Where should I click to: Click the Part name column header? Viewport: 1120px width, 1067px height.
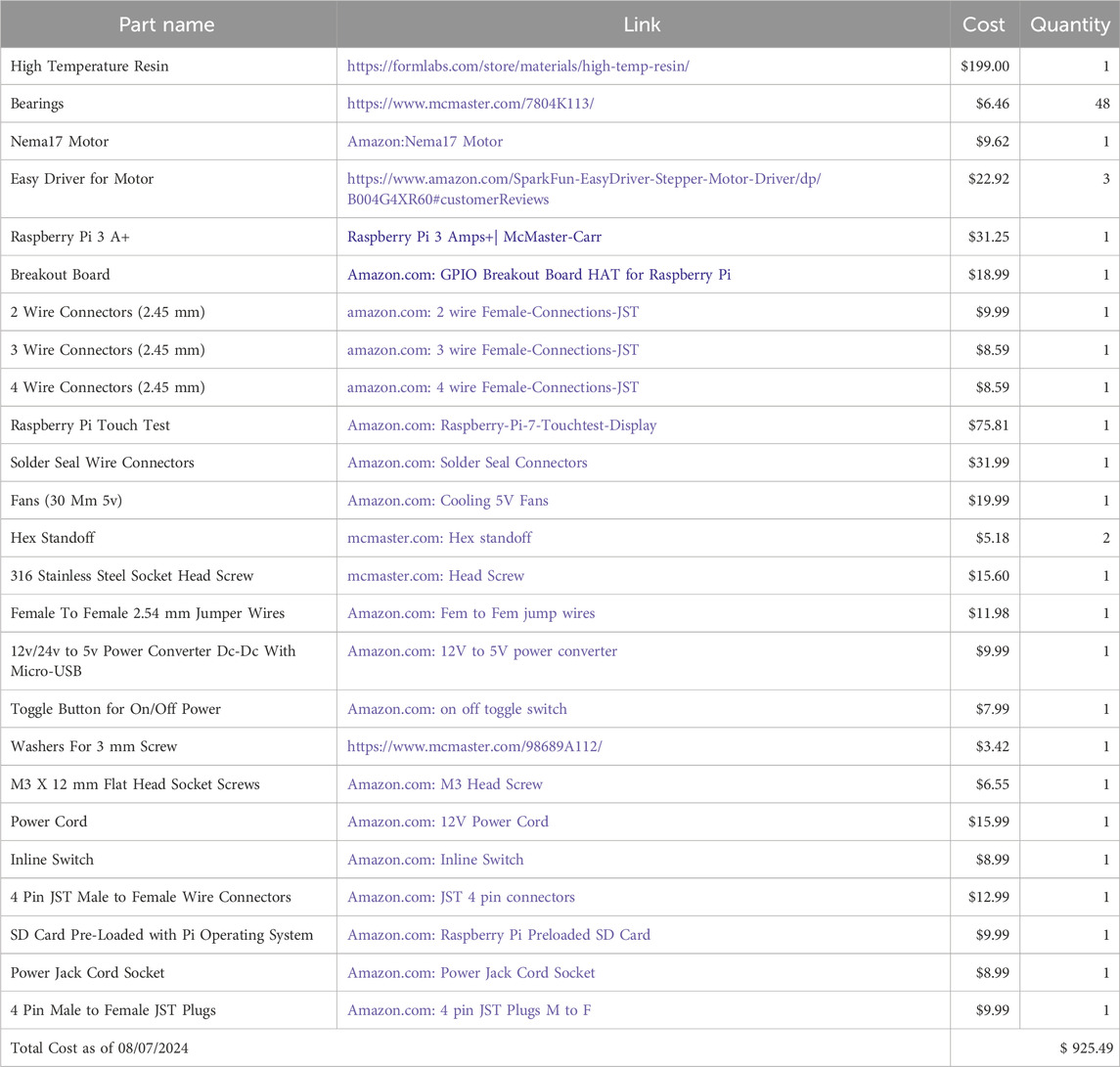168,24
